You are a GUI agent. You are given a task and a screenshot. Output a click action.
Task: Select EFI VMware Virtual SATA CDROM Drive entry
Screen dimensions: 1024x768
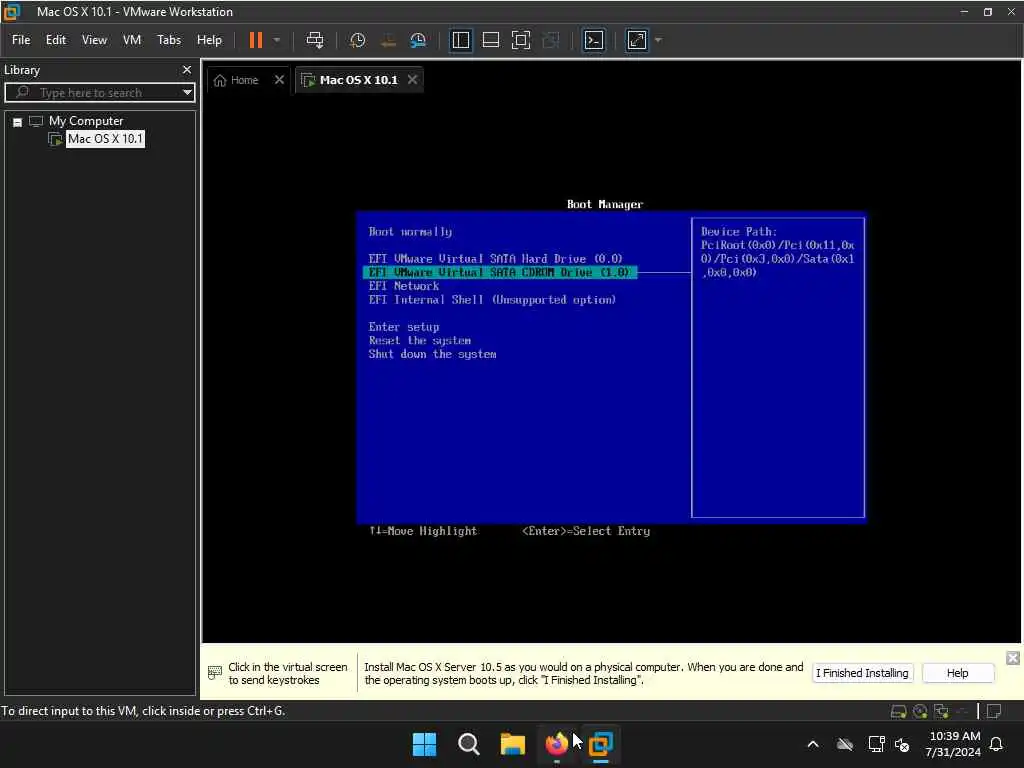click(x=499, y=272)
